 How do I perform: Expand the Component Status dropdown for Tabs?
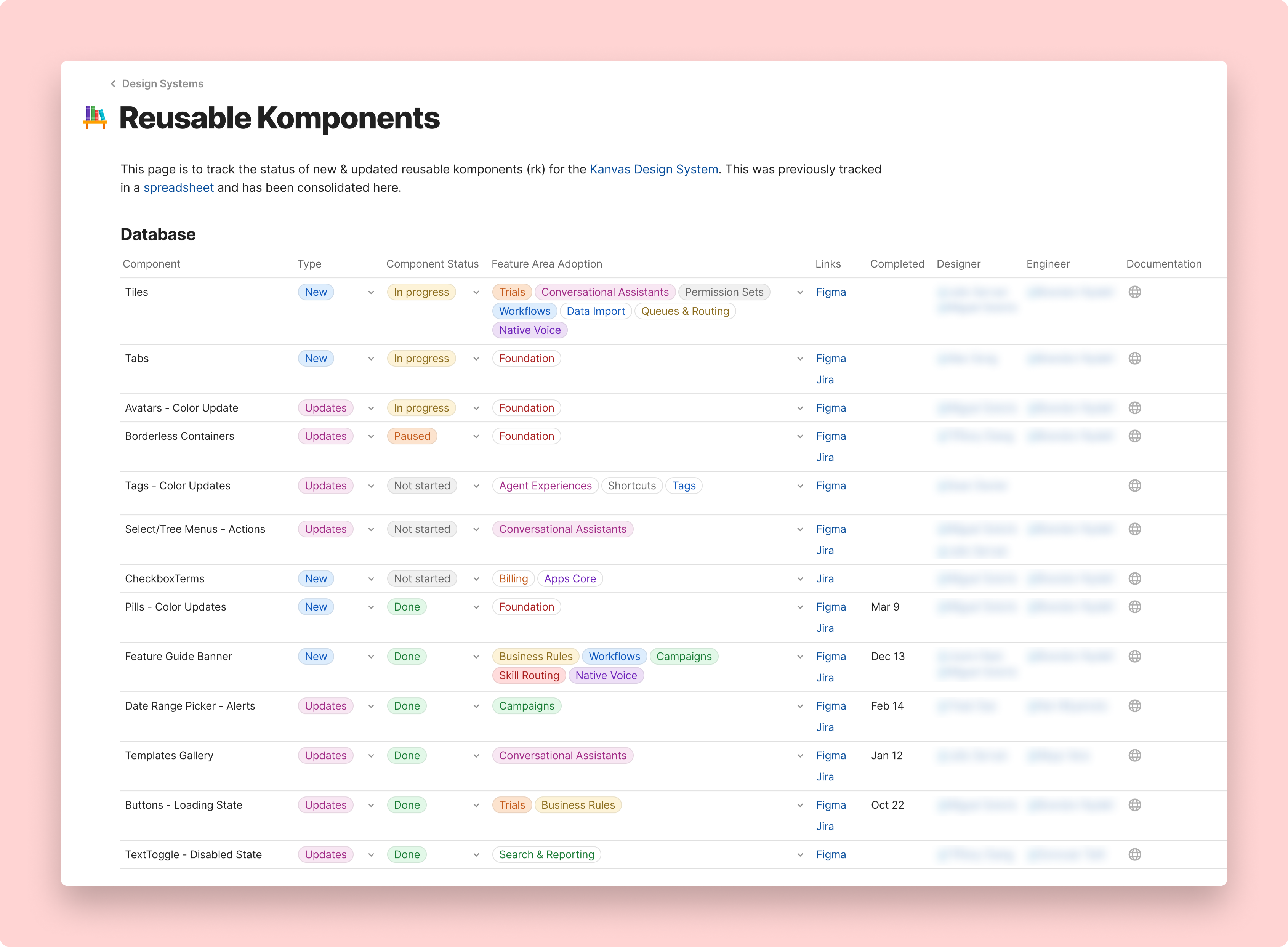coord(475,358)
